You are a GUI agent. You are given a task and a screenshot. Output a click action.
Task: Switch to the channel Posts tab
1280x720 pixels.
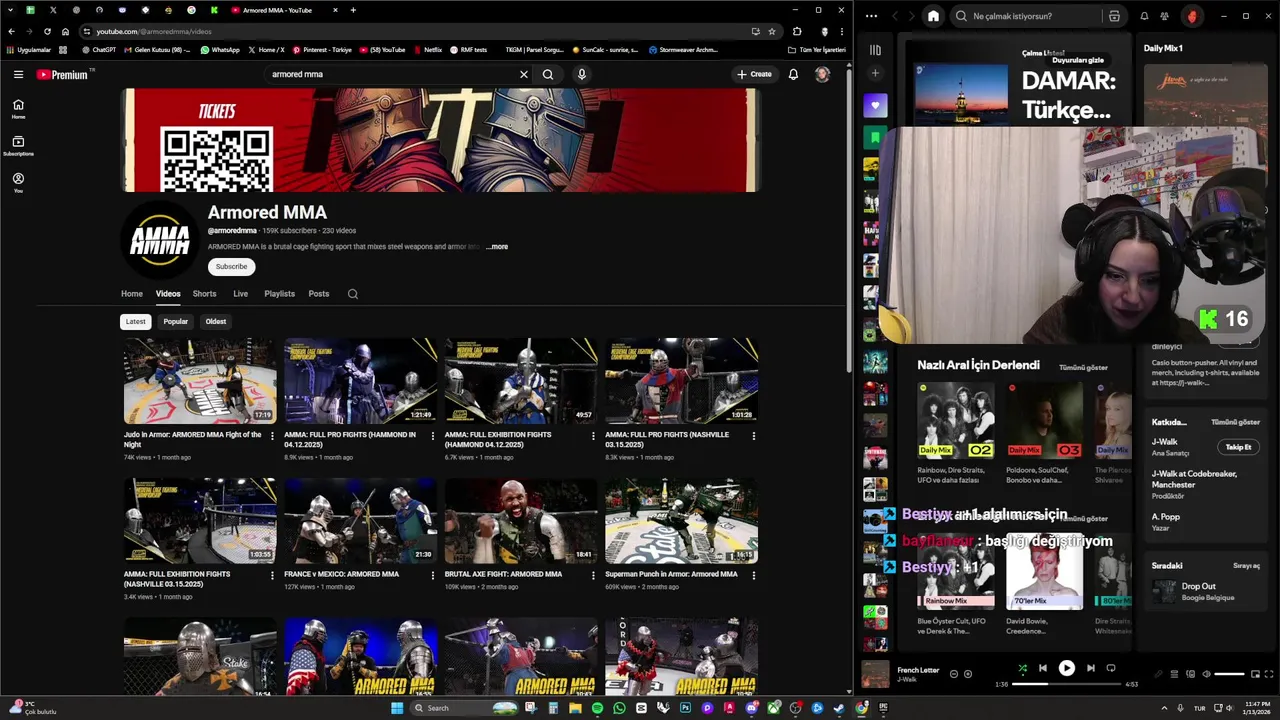(319, 294)
